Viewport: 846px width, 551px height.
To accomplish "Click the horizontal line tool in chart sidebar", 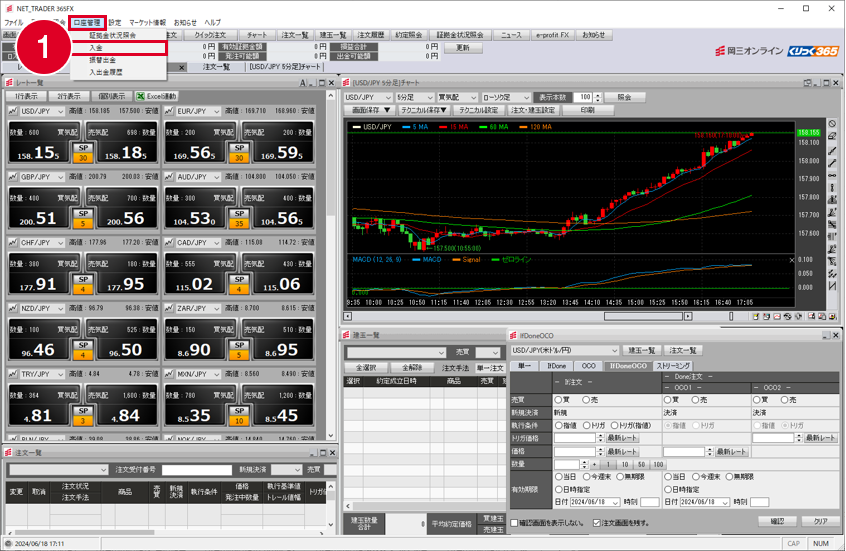I will (833, 175).
